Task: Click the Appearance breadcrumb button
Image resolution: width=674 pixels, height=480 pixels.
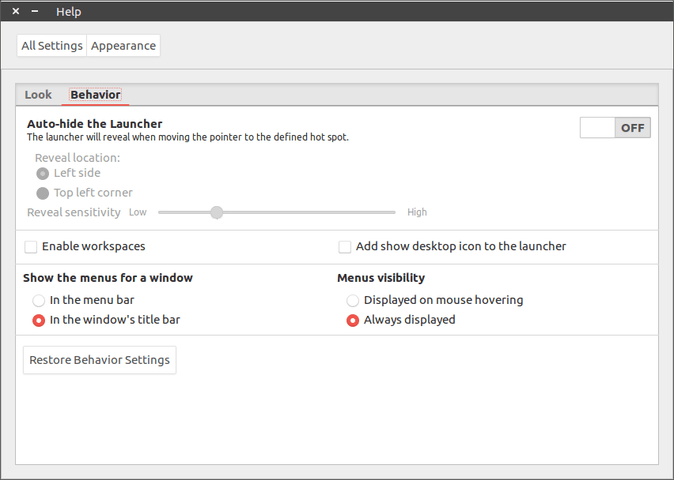Action: [124, 46]
